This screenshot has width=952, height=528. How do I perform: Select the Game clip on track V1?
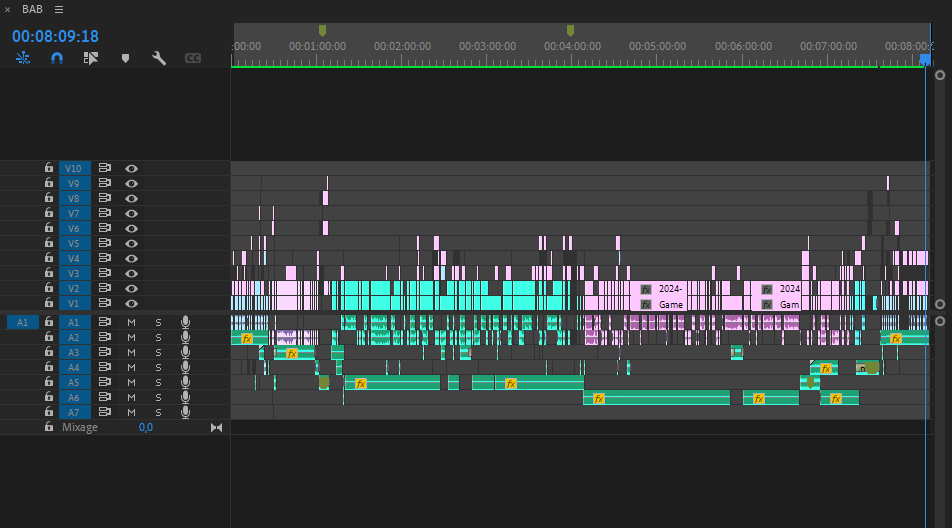point(659,304)
